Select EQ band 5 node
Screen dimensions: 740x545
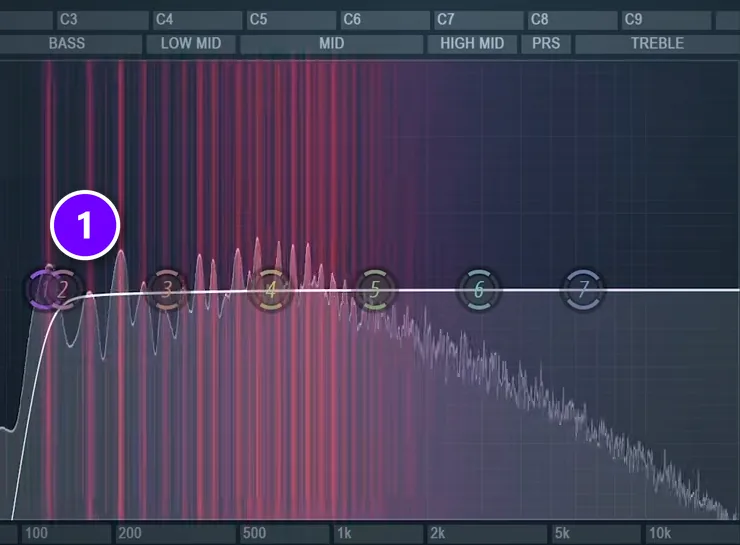coord(375,290)
